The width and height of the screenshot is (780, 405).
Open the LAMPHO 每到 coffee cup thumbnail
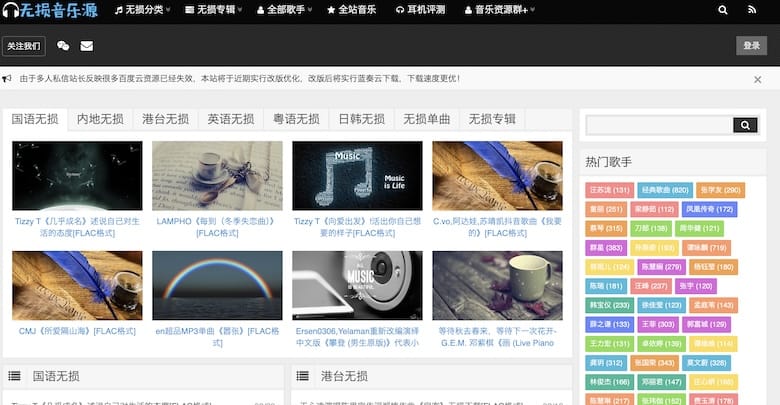coord(217,176)
